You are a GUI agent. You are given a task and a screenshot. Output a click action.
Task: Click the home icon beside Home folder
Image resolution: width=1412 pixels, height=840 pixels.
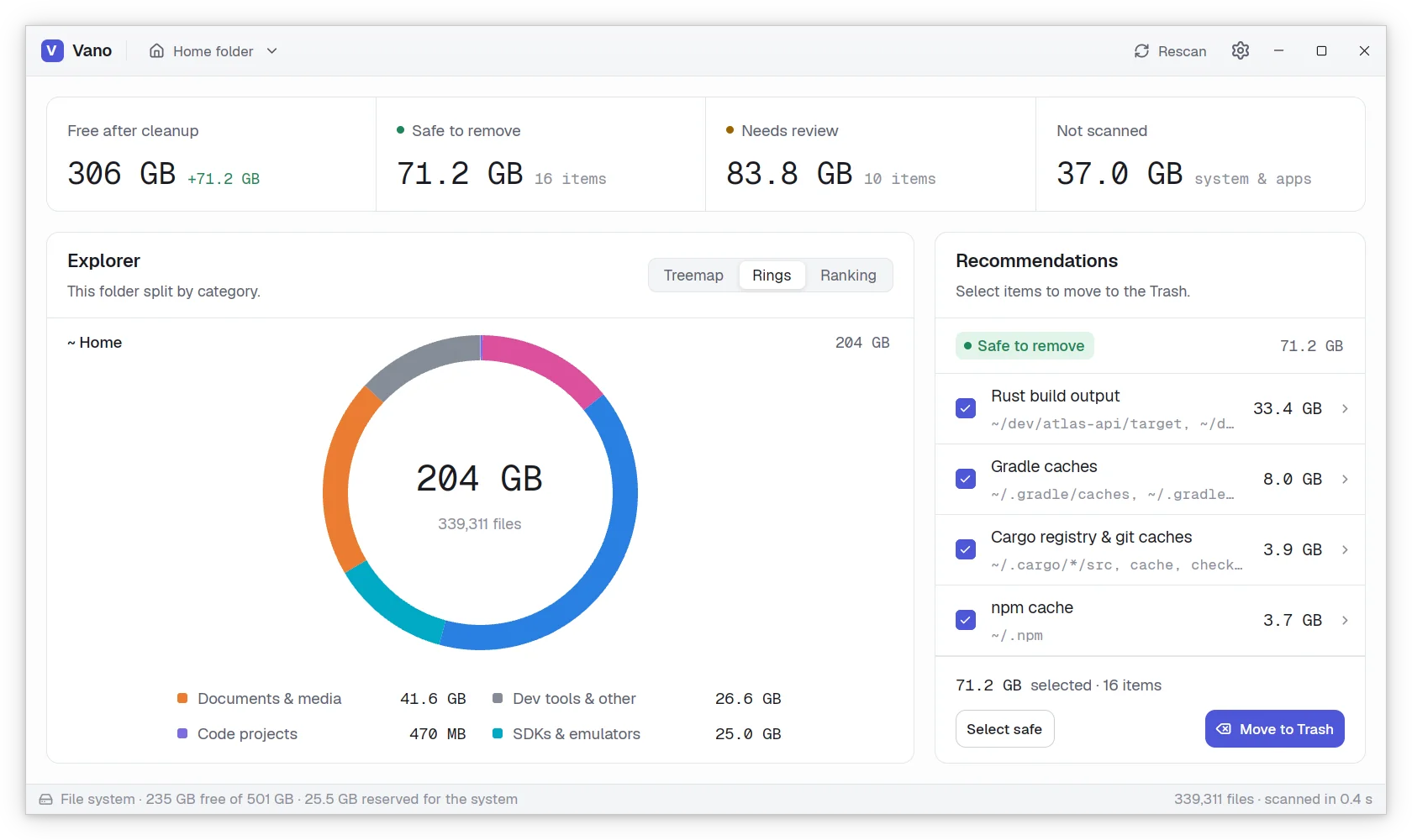(156, 51)
